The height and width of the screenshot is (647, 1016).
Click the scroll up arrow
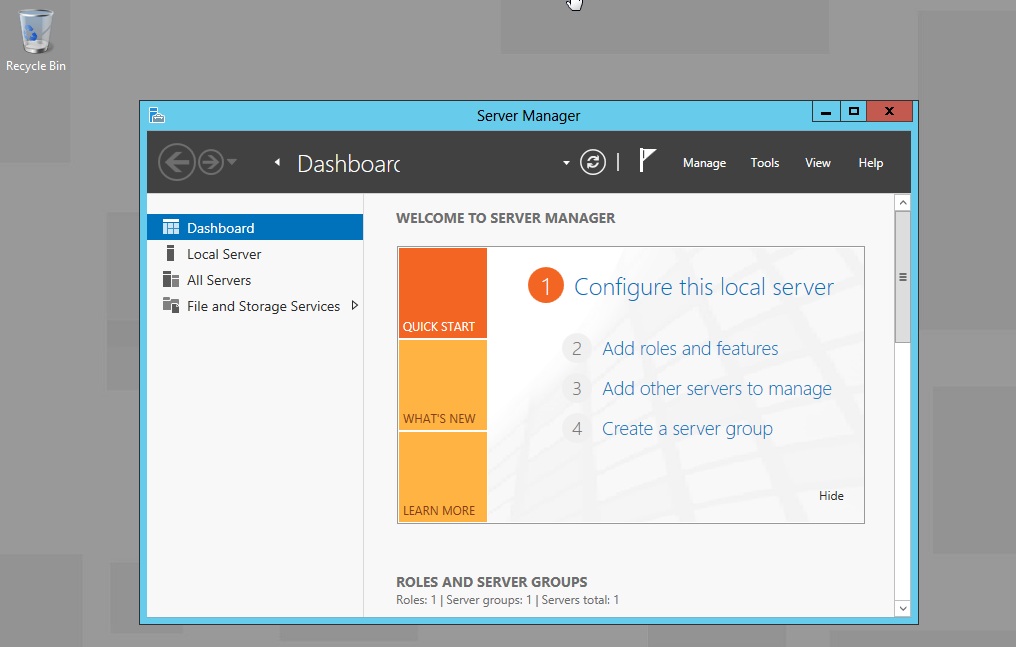[902, 203]
